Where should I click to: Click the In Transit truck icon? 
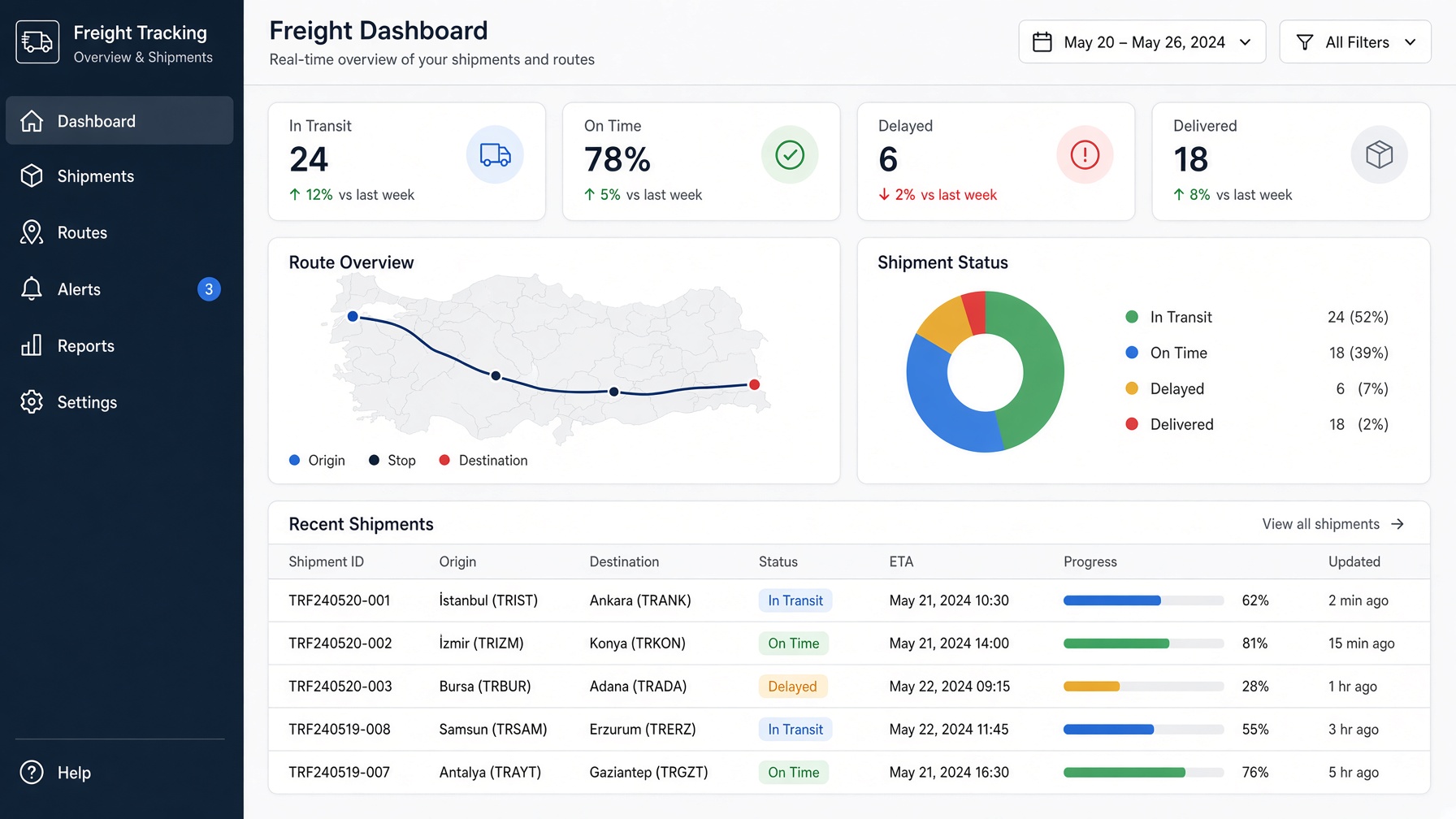(x=495, y=154)
